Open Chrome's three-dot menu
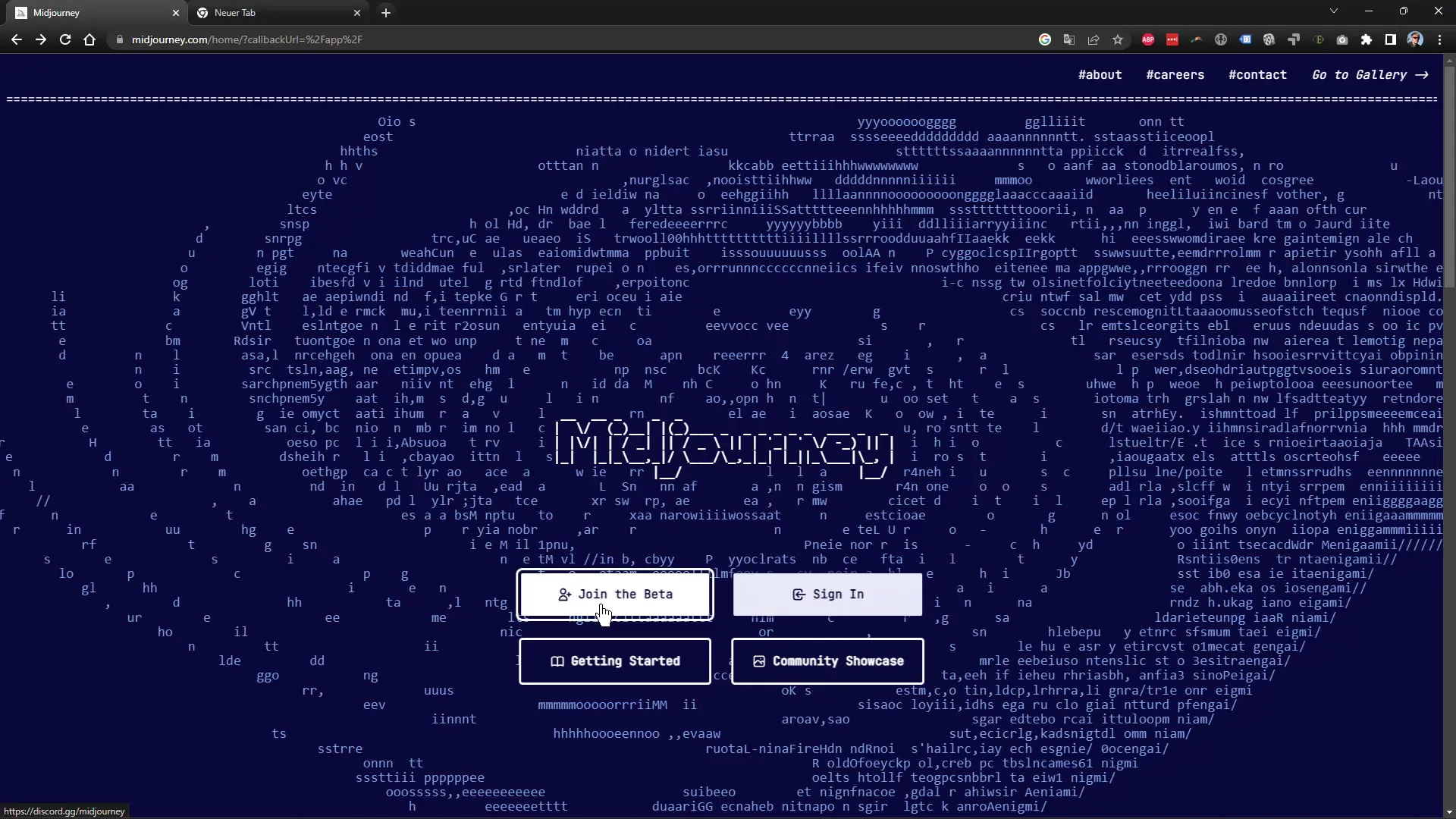Screen dimensions: 1456x819 [1439, 39]
